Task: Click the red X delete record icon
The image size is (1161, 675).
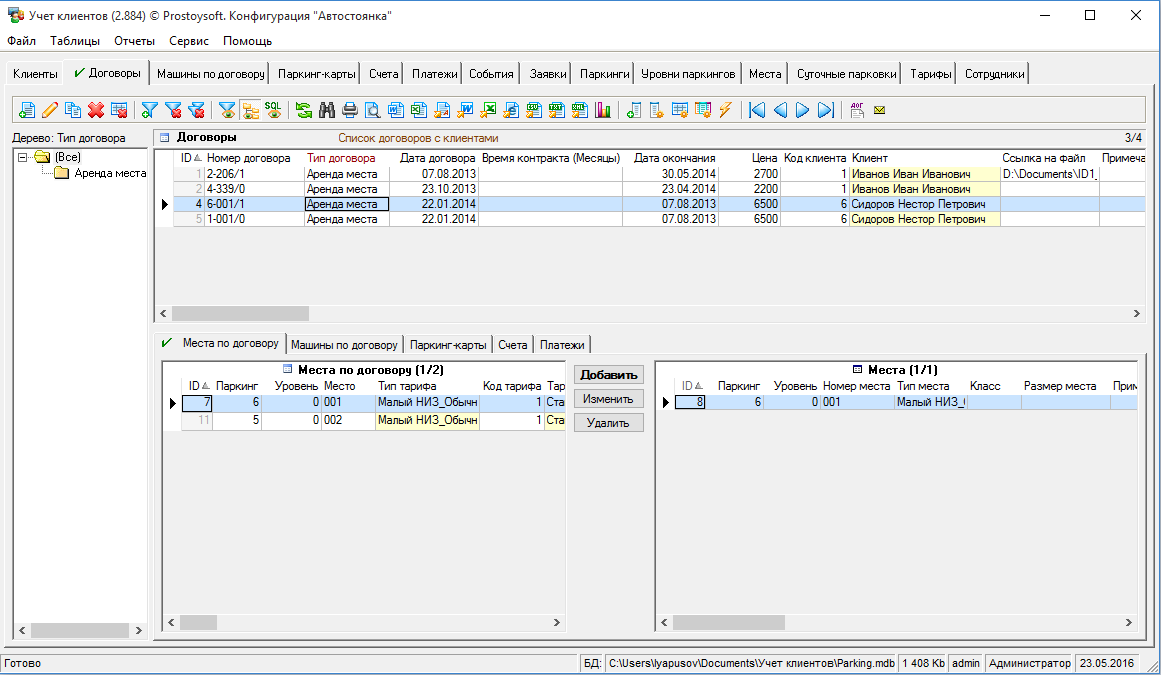Action: pos(96,110)
